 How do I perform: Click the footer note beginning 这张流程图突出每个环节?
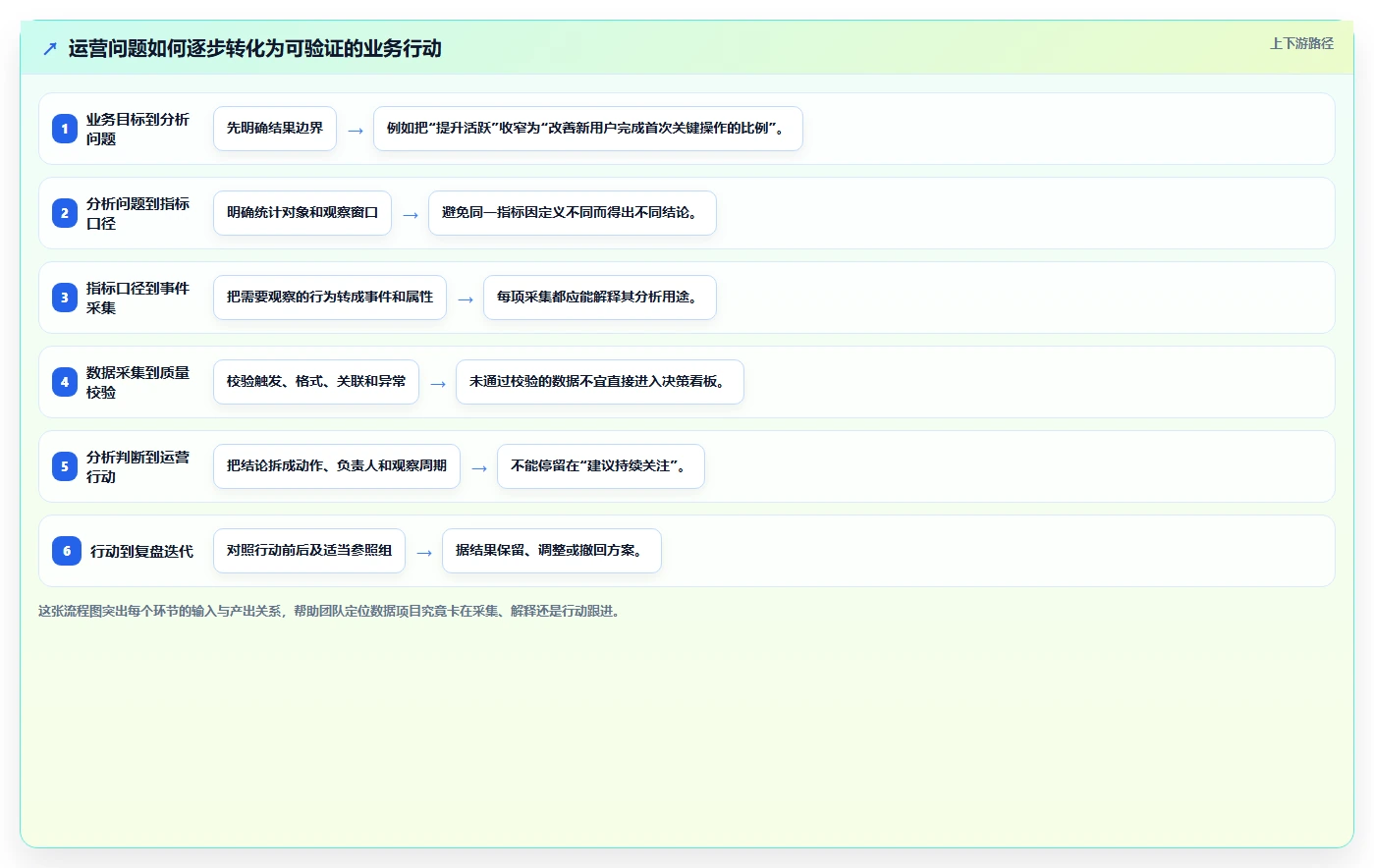(330, 611)
